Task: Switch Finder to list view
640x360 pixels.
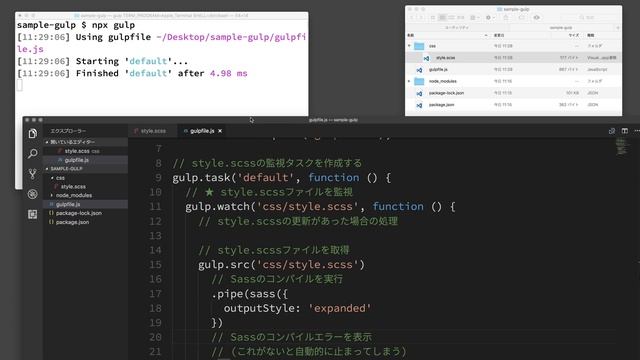Action: point(442,18)
